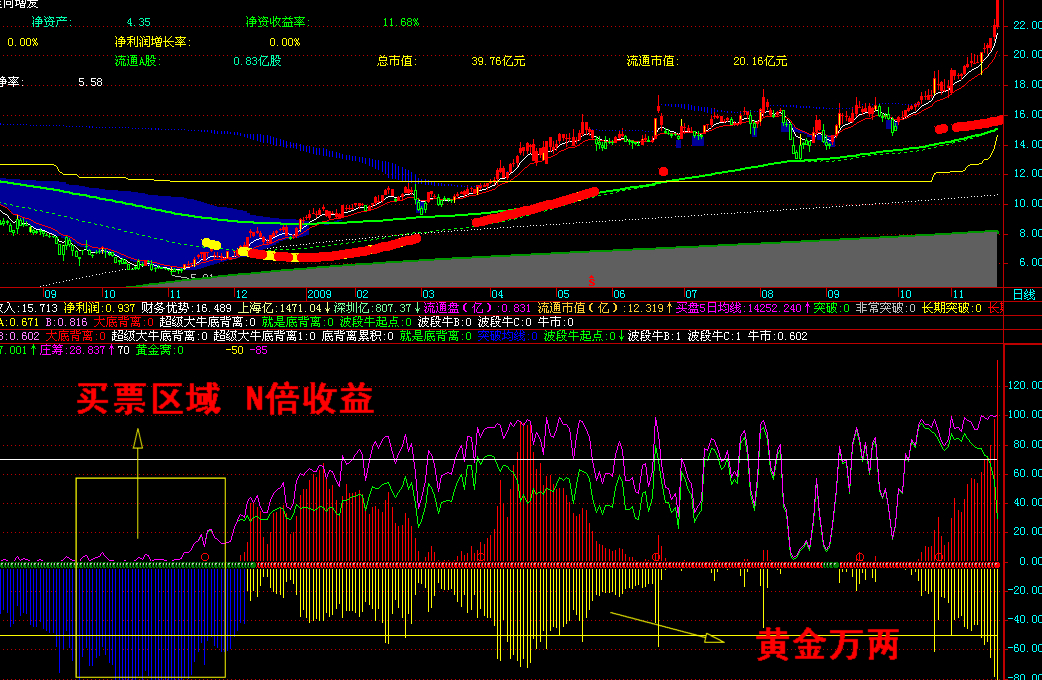
Task: Click the 流通盘(亿):0.831 indicator value
Action: [x=477, y=308]
